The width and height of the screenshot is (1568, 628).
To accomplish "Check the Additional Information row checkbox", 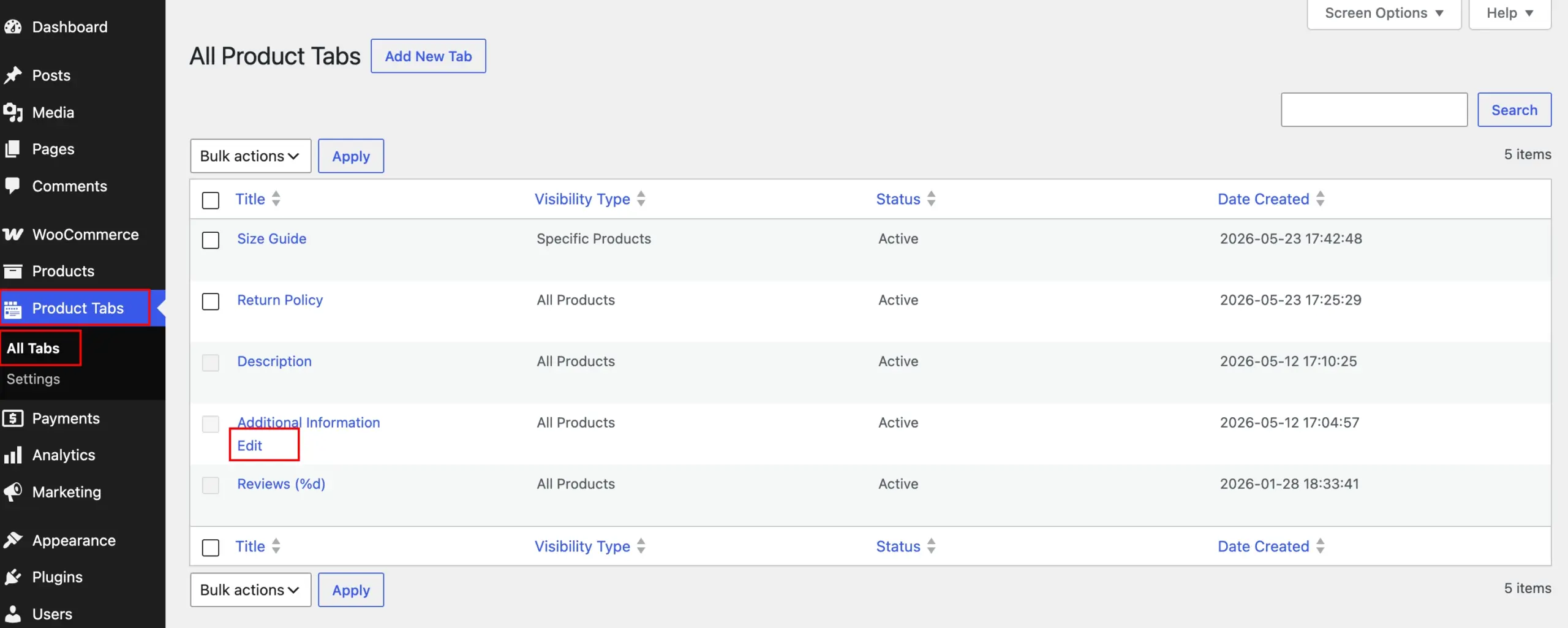I will [211, 424].
